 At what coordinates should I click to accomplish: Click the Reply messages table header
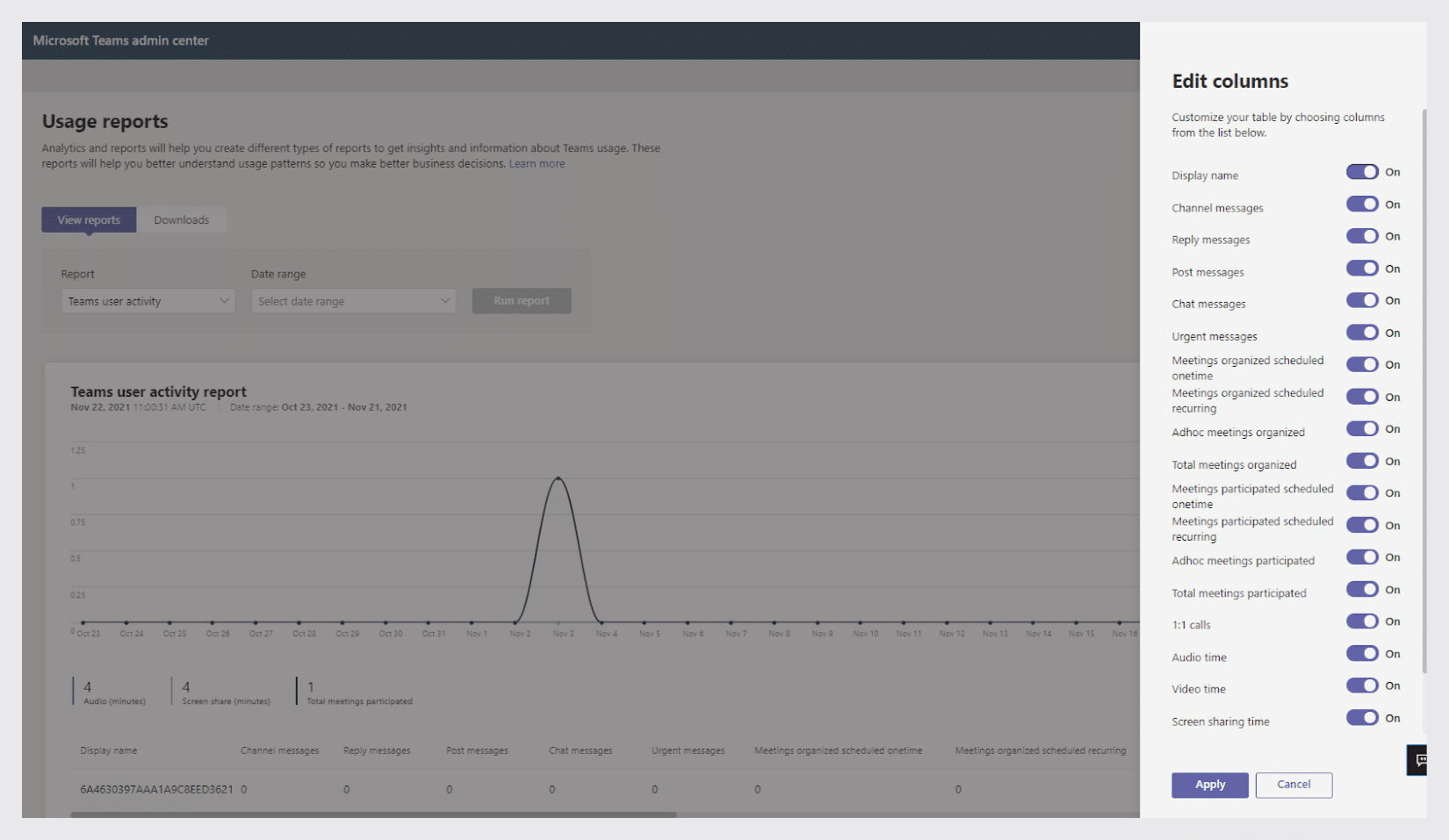click(377, 750)
